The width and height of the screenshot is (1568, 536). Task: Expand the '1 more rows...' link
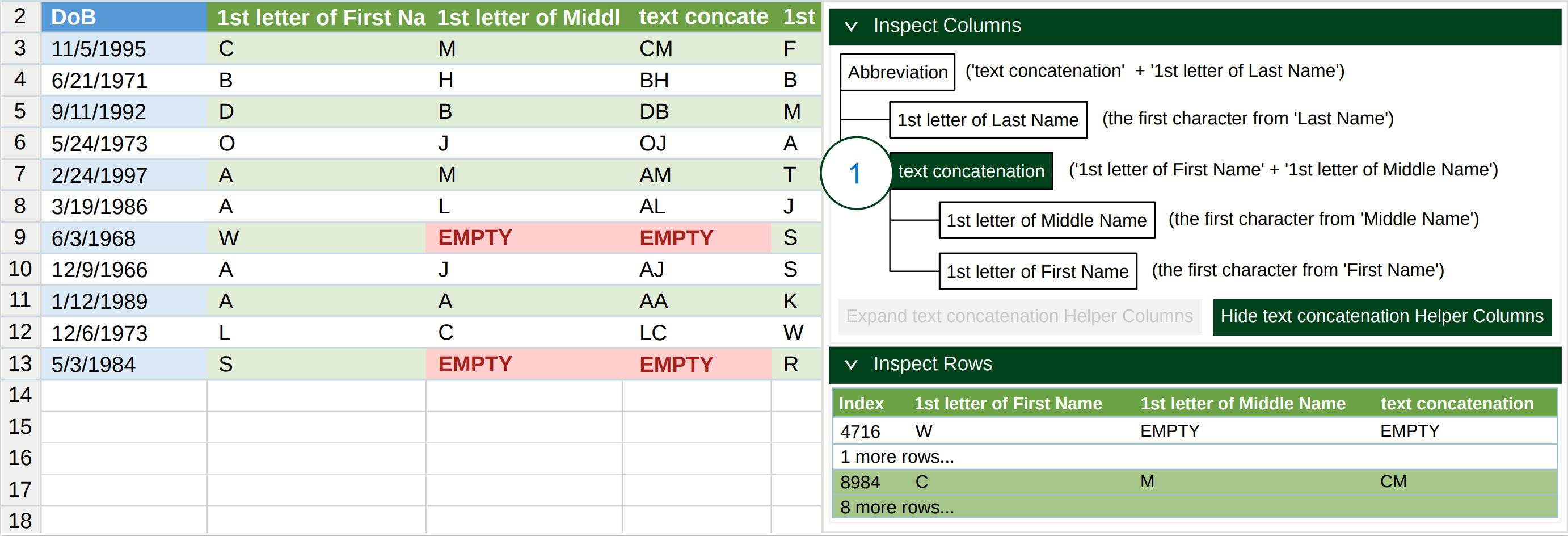(x=897, y=457)
